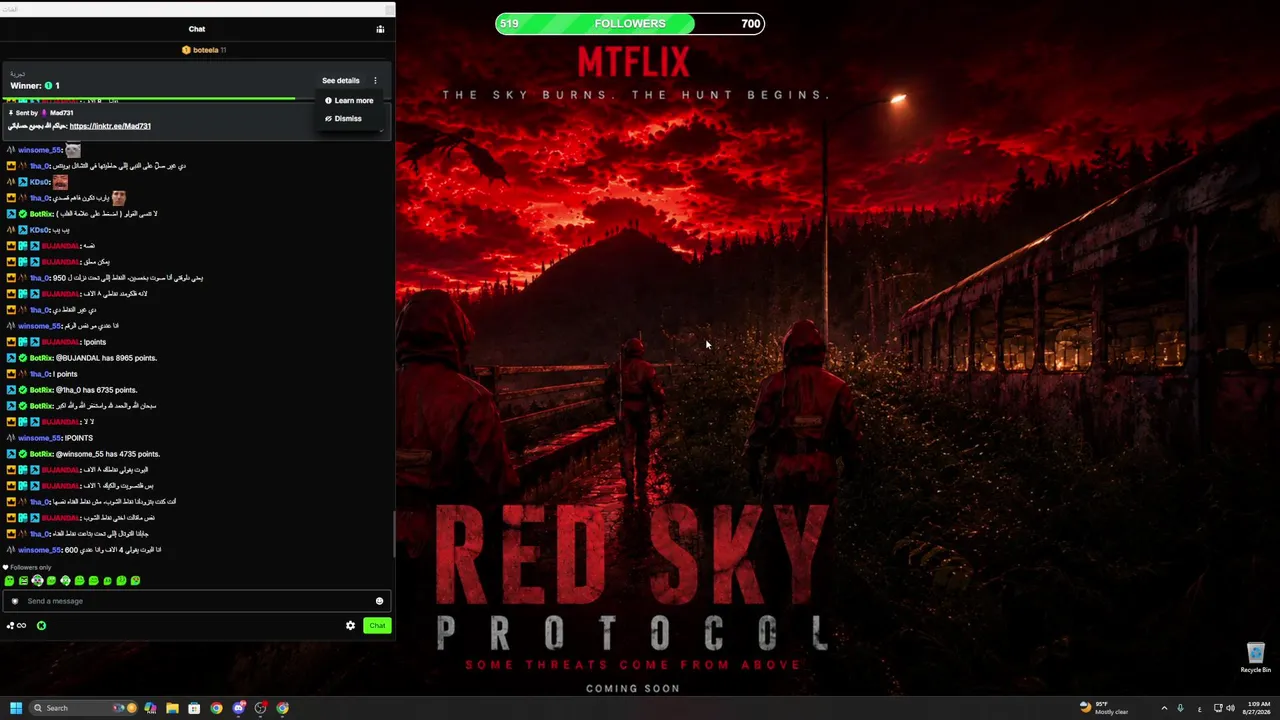Click the microphone icon in system tray
Viewport: 1280px width, 720px height.
pyautogui.click(x=1180, y=708)
